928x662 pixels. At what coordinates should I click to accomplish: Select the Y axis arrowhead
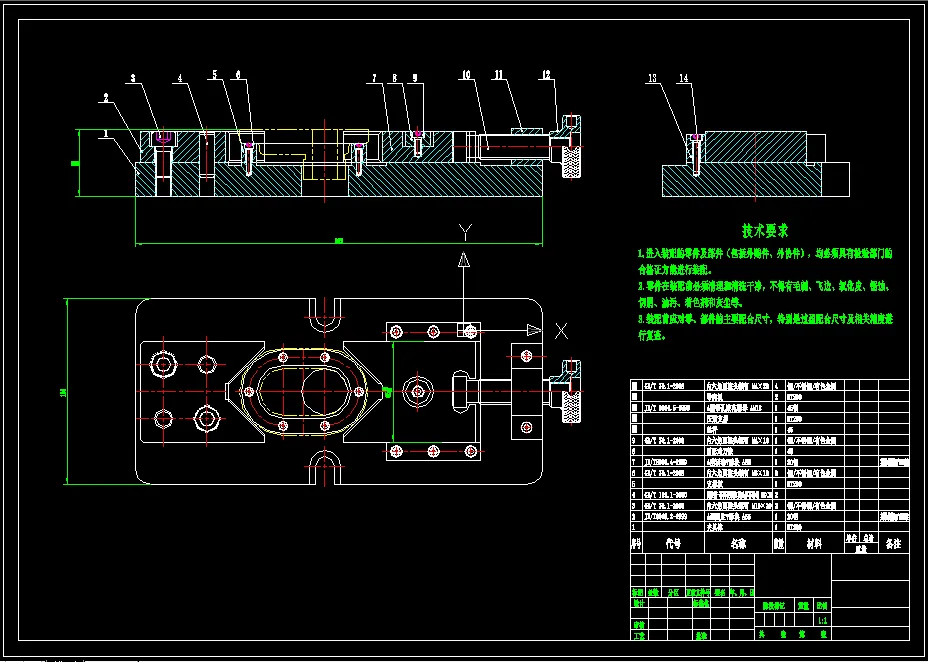click(x=465, y=260)
